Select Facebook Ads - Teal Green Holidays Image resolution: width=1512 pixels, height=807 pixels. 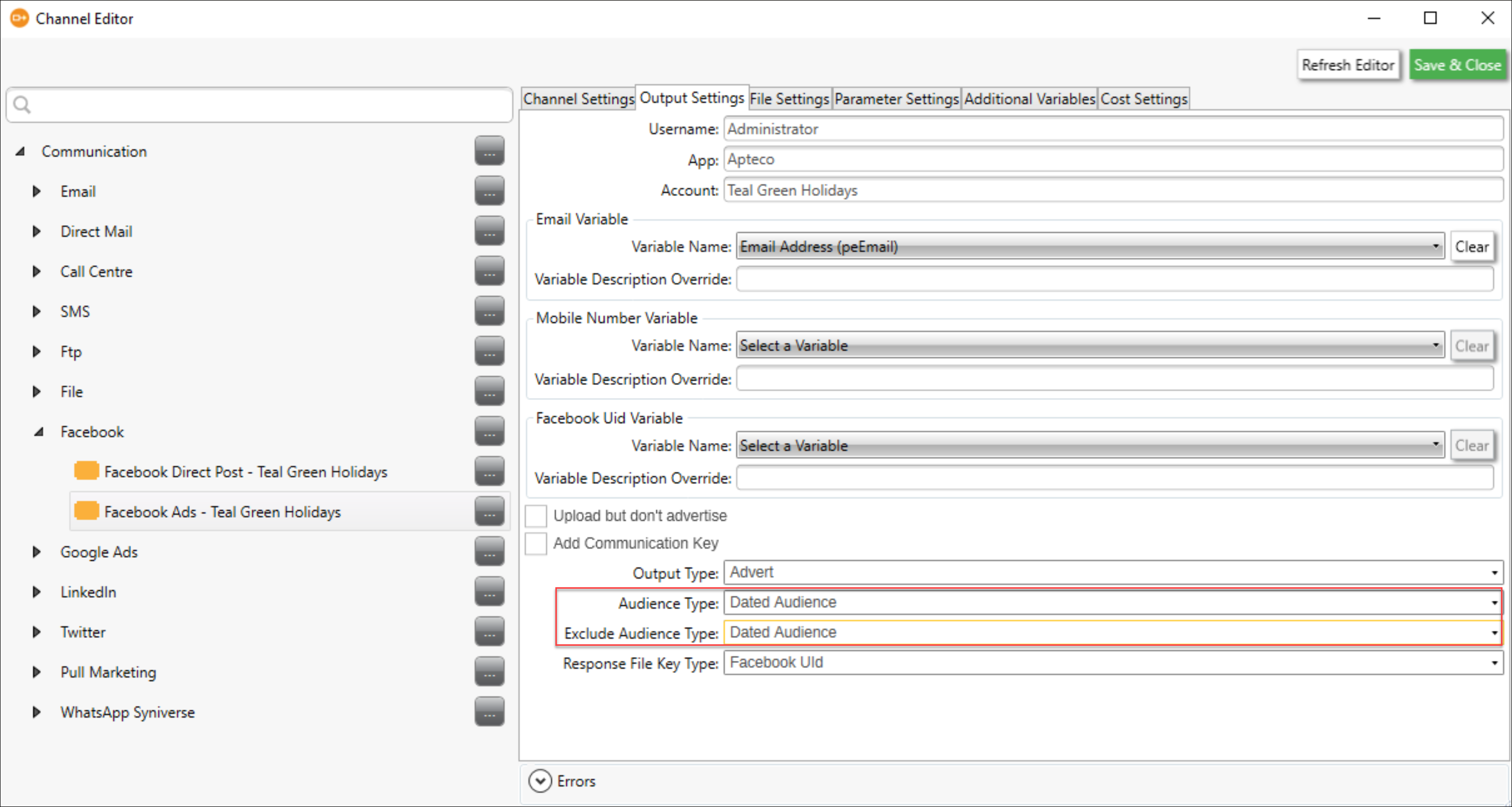(223, 512)
